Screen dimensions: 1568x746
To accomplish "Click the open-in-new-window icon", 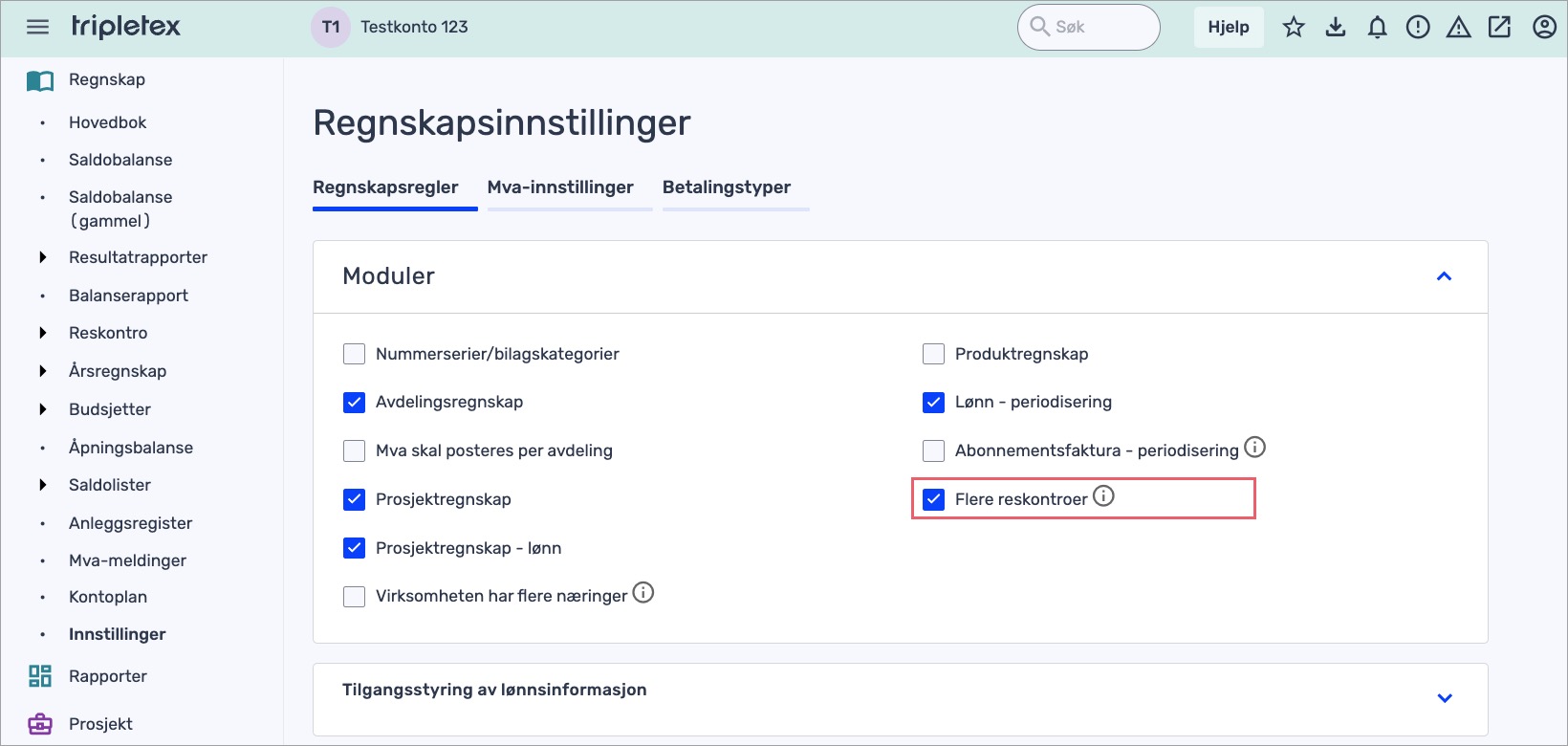I will 1500,27.
